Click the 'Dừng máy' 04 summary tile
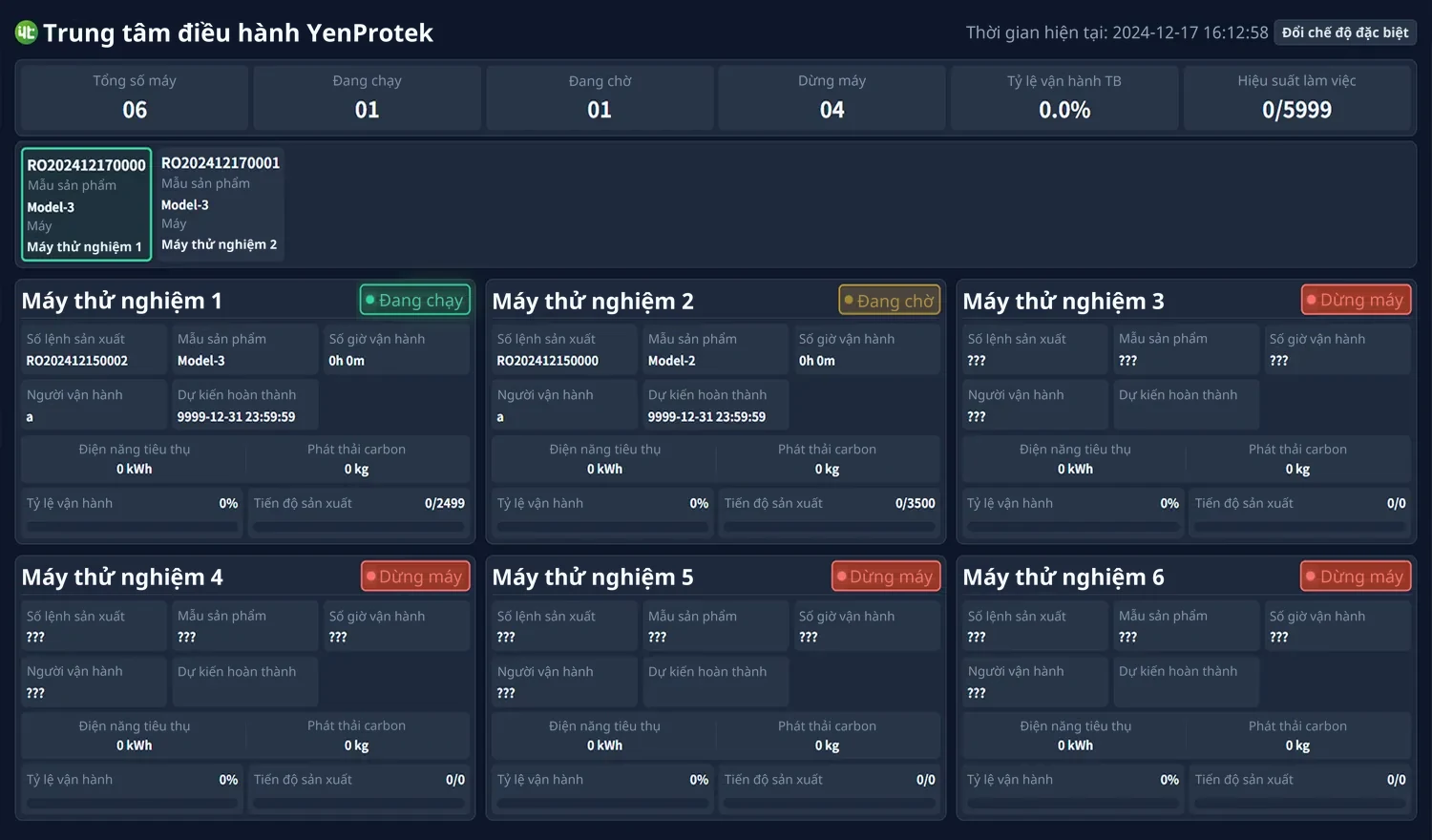 832,97
